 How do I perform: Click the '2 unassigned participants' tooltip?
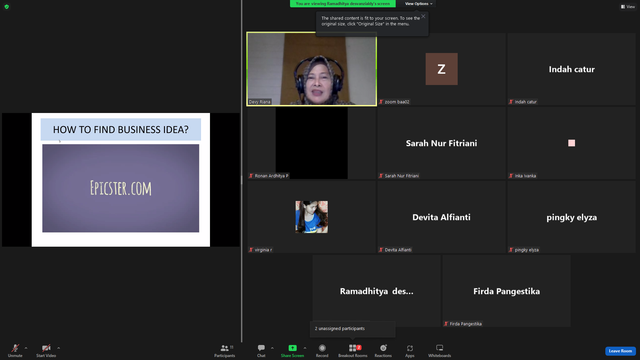pos(353,329)
